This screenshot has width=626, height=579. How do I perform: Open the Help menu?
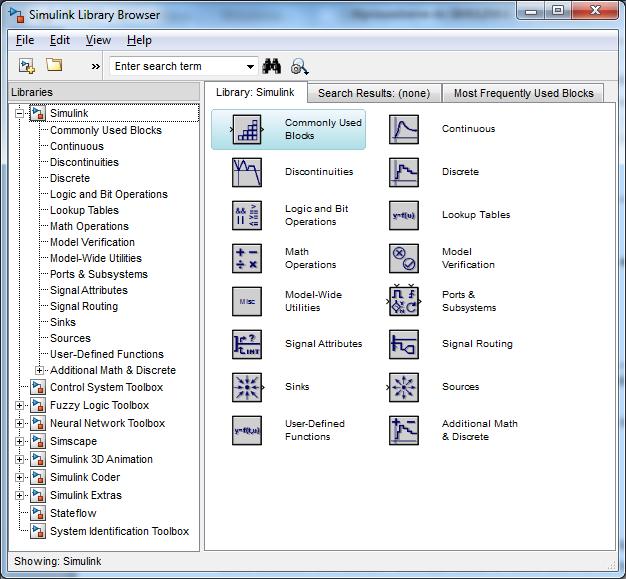(x=139, y=40)
